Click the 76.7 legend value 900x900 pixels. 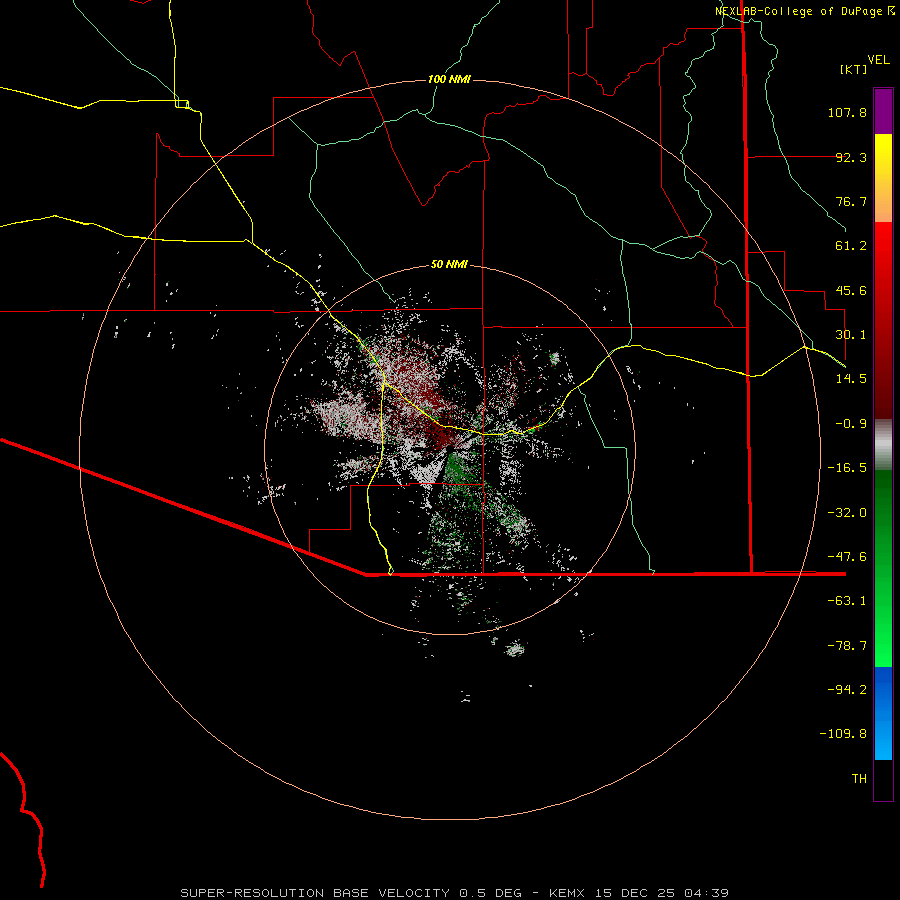coord(851,201)
